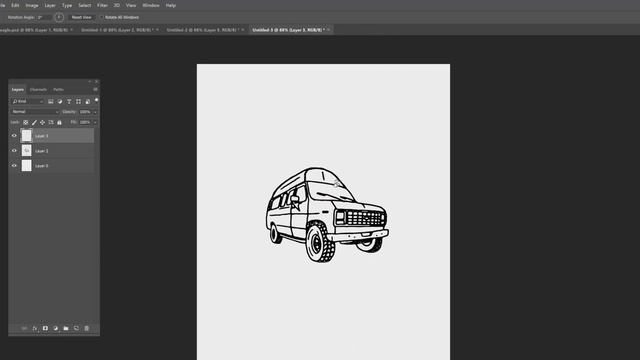
Task: Click the lock position icon
Action: [42, 122]
